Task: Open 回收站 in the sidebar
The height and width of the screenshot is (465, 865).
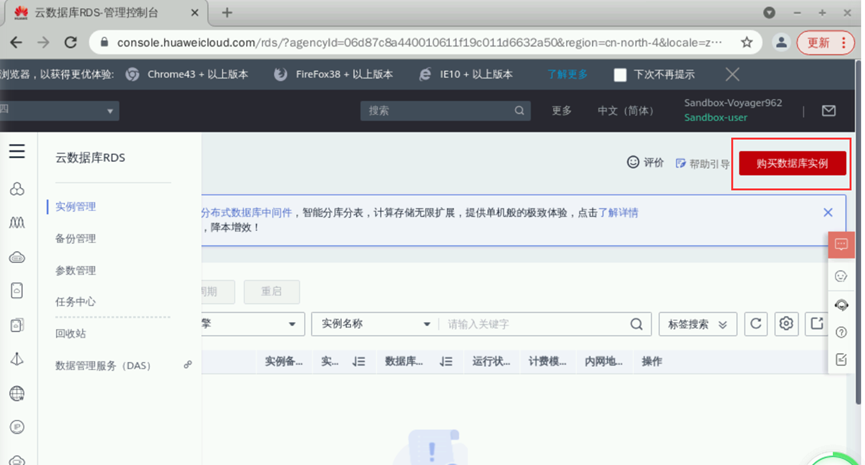Action: point(71,334)
